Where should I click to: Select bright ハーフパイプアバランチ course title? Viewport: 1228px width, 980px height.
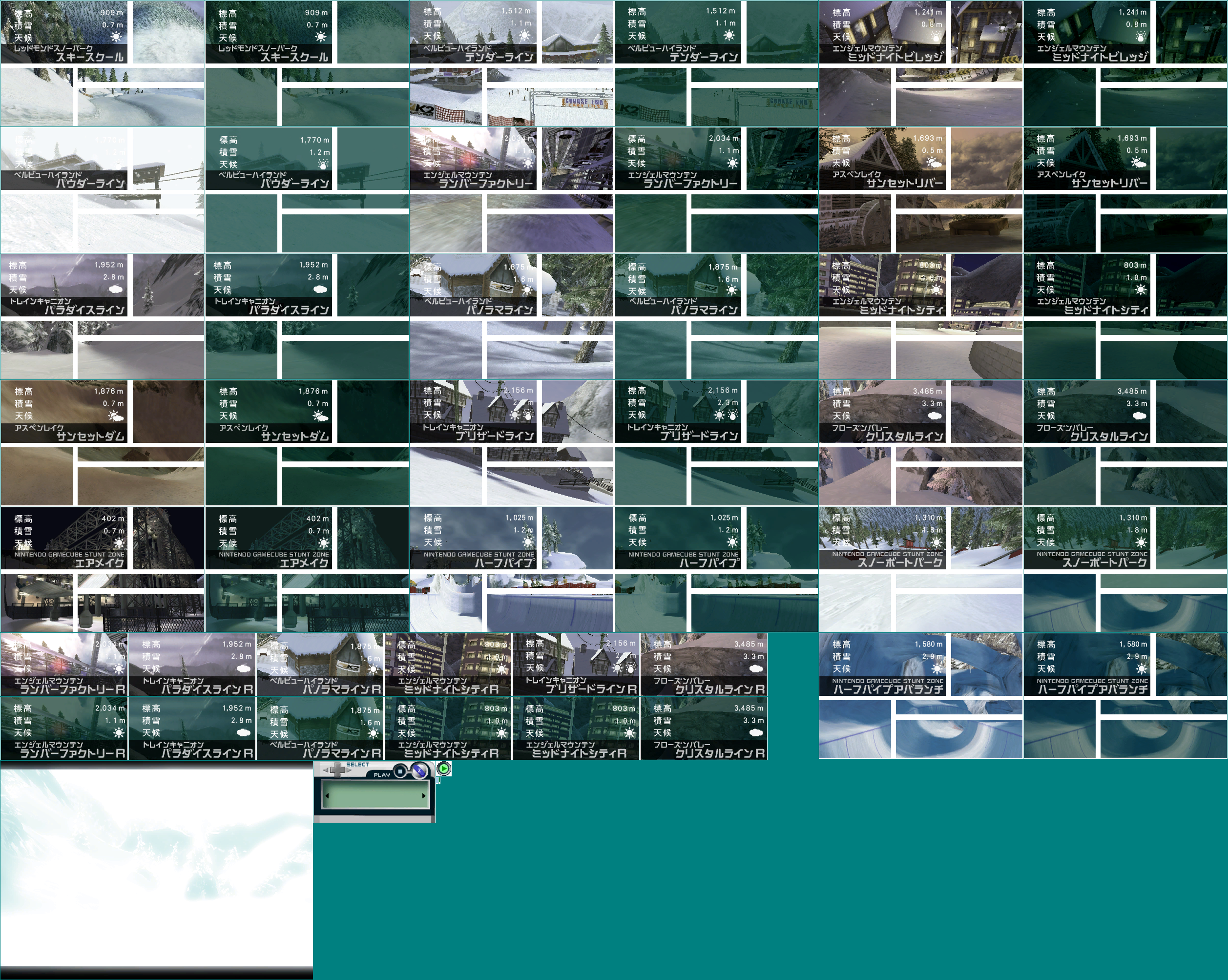[888, 689]
